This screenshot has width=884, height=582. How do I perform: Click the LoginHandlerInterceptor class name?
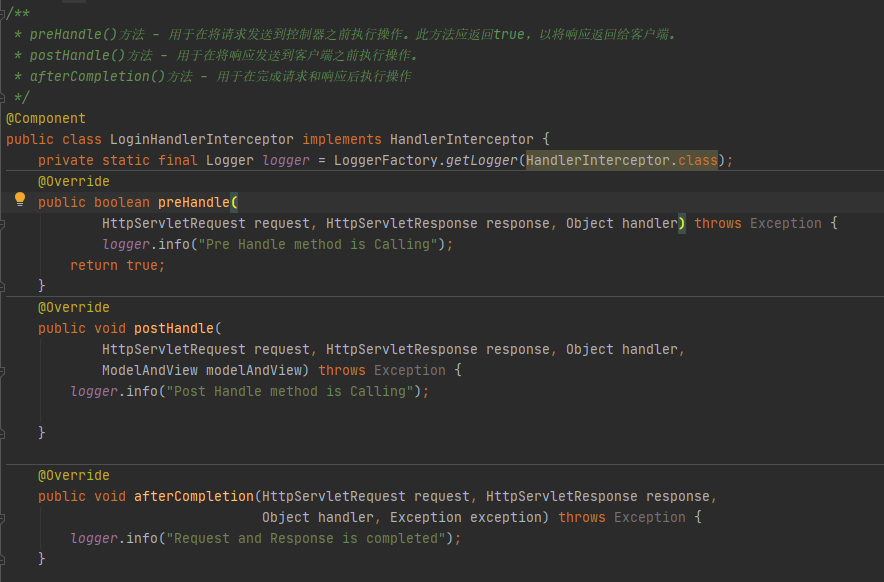[201, 139]
